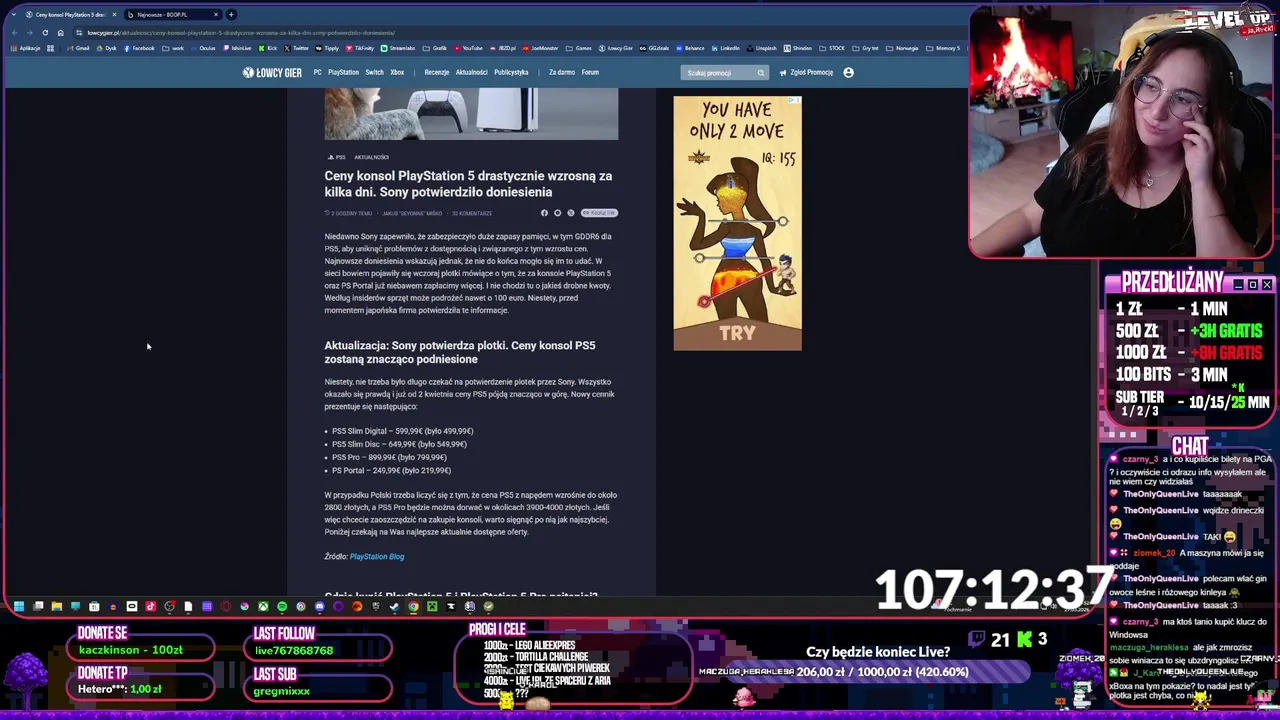This screenshot has width=1280, height=720.
Task: Open the PlayStation menu item
Action: click(x=343, y=72)
